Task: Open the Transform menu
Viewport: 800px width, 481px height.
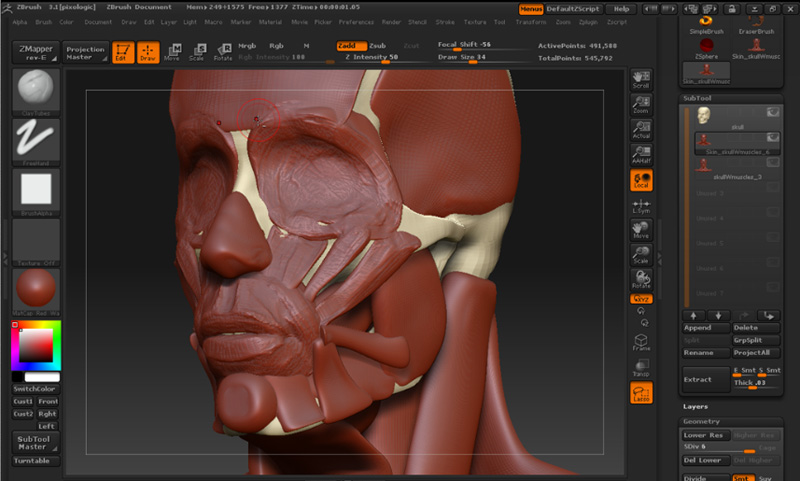Action: 531,22
